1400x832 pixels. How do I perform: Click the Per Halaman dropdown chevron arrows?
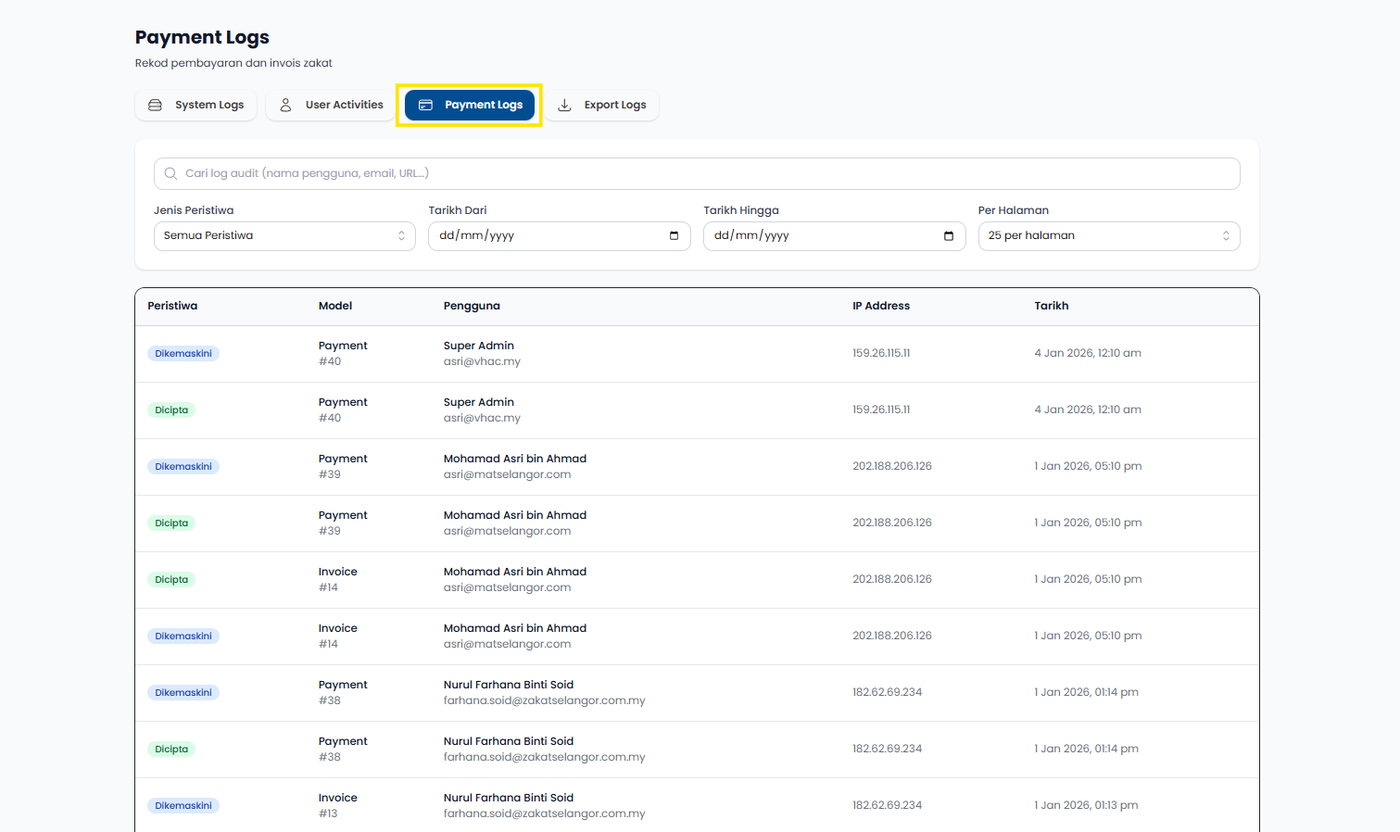coord(1226,236)
